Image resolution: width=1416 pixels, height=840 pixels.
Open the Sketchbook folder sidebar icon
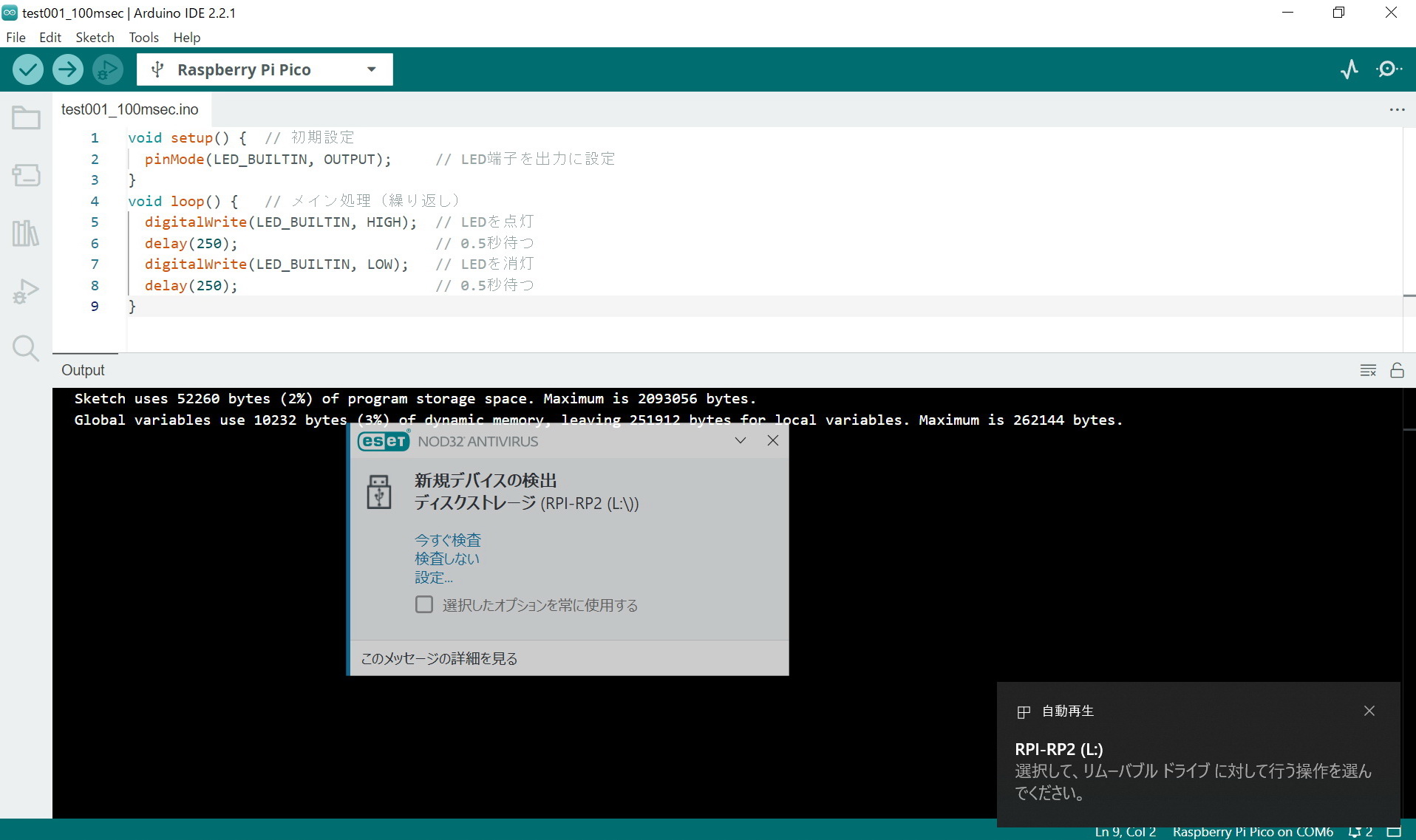(x=26, y=118)
